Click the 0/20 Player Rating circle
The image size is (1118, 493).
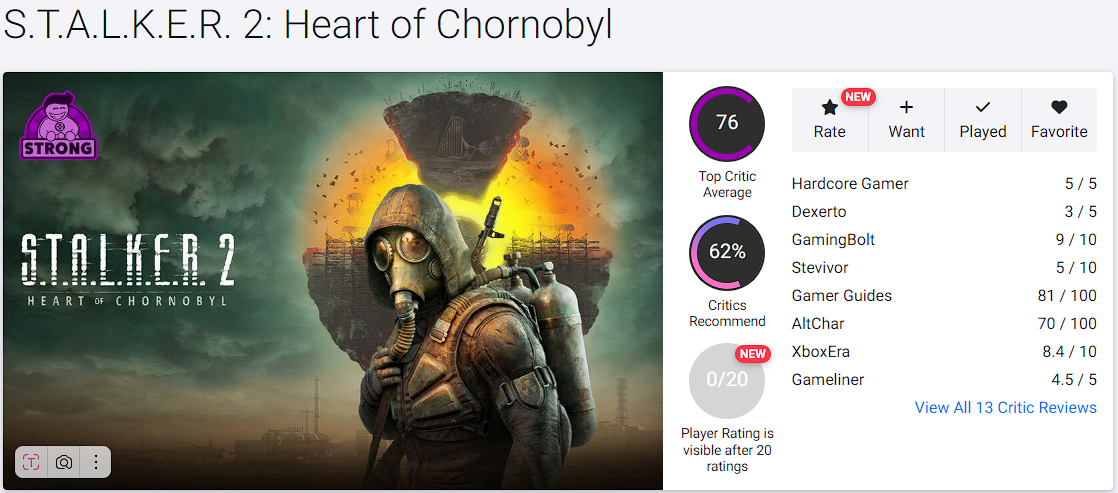(727, 380)
